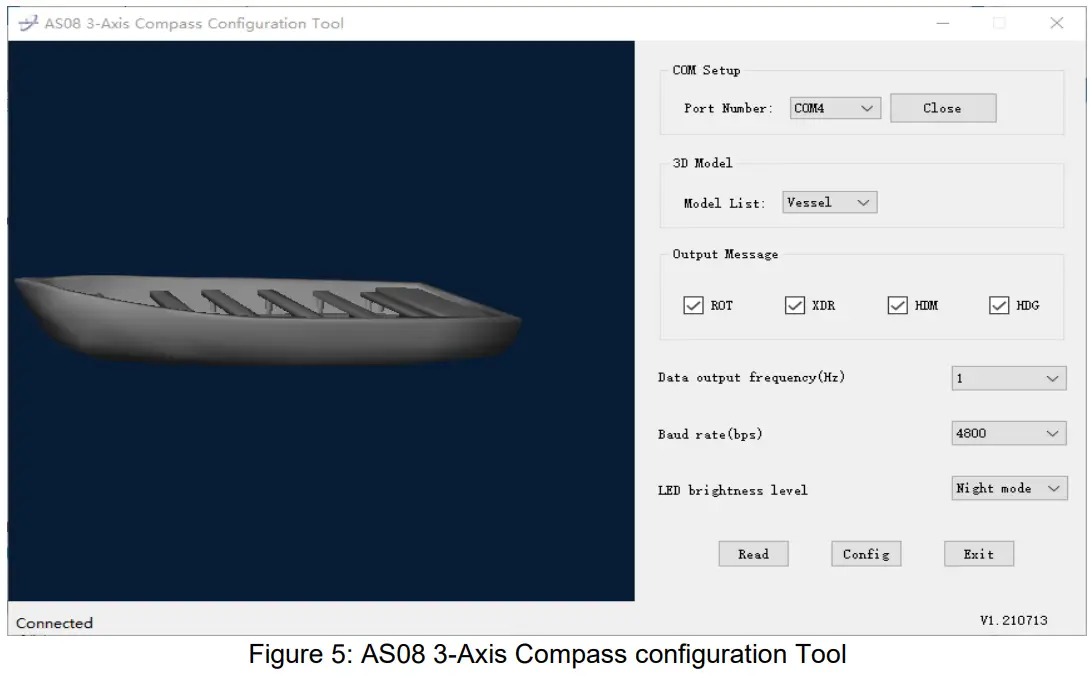Toggle the XDR output message checkbox
Viewport: 1091px width, 677px height.
795,305
